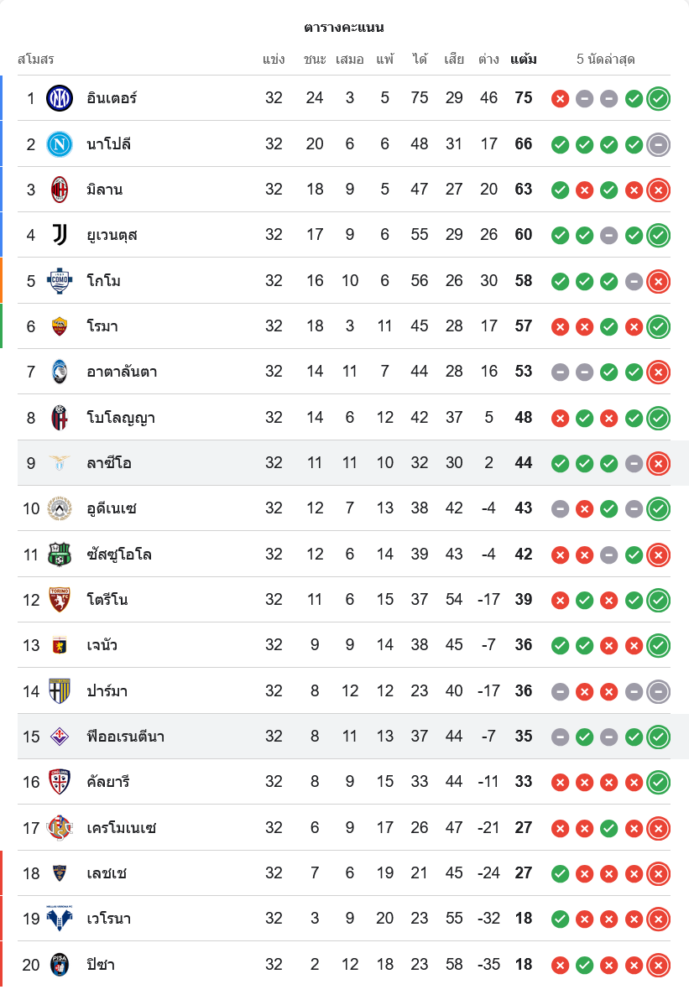This screenshot has height=1000, width=689.
Task: Click the Atalanta club crest icon
Action: (60, 372)
